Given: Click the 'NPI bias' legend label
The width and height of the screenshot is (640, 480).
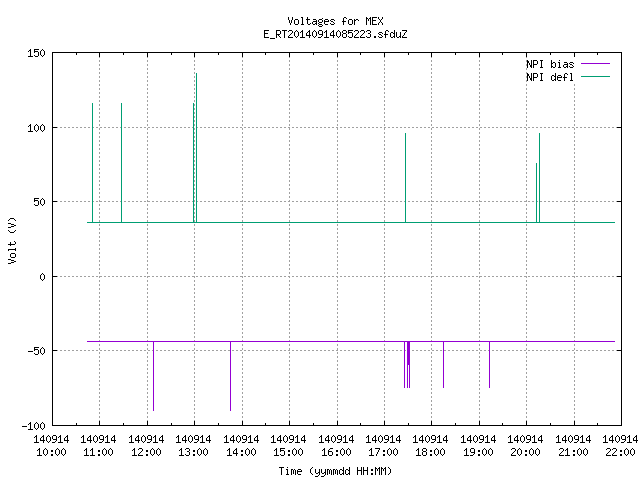Looking at the screenshot, I should pyautogui.click(x=550, y=64).
